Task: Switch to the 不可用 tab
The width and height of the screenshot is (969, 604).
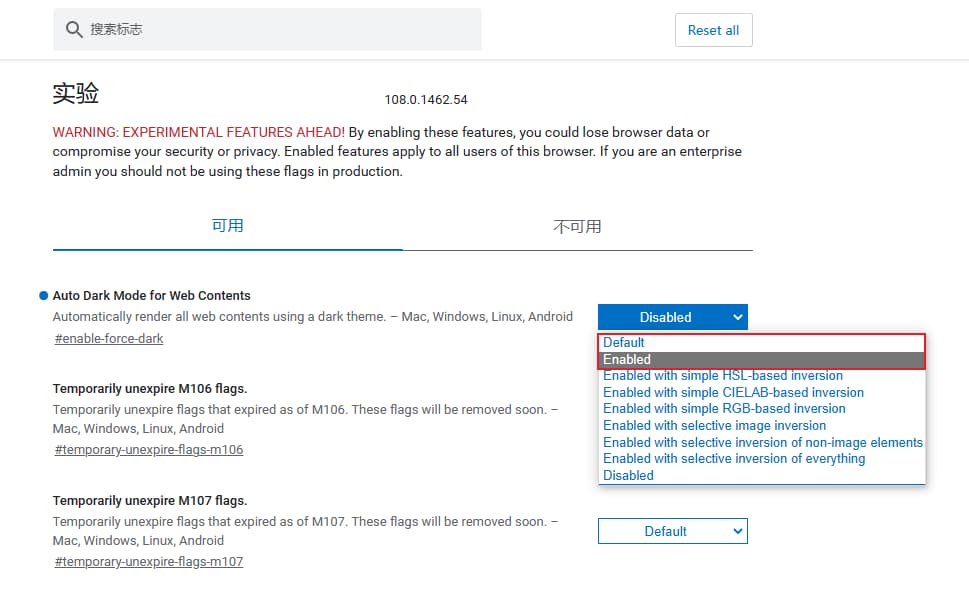Action: (577, 226)
